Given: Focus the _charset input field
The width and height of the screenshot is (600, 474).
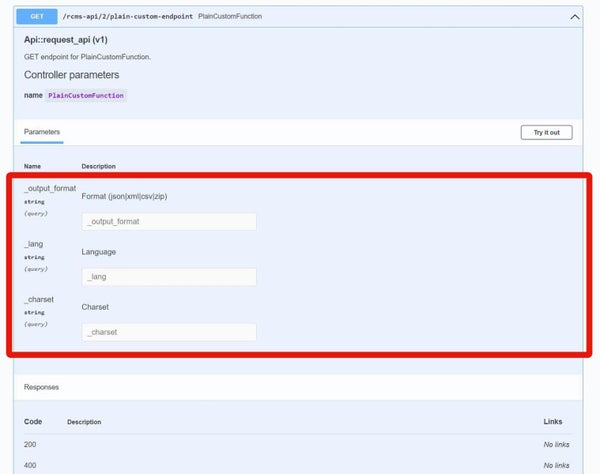Looking at the screenshot, I should pos(169,332).
